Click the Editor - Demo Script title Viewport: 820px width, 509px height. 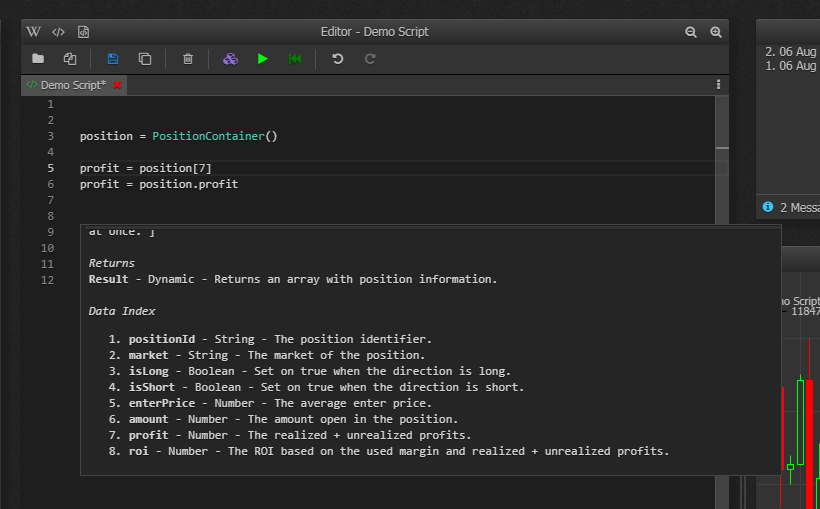(374, 32)
